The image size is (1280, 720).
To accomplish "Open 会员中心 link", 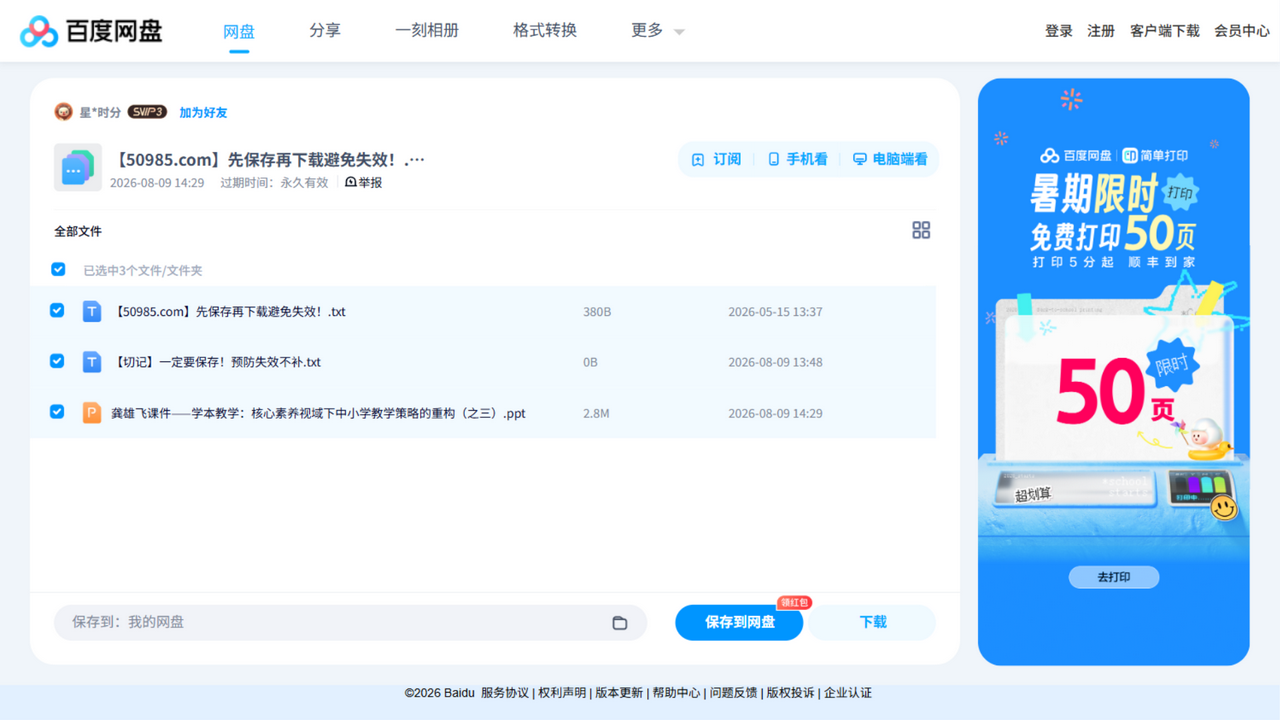I will click(x=1242, y=31).
